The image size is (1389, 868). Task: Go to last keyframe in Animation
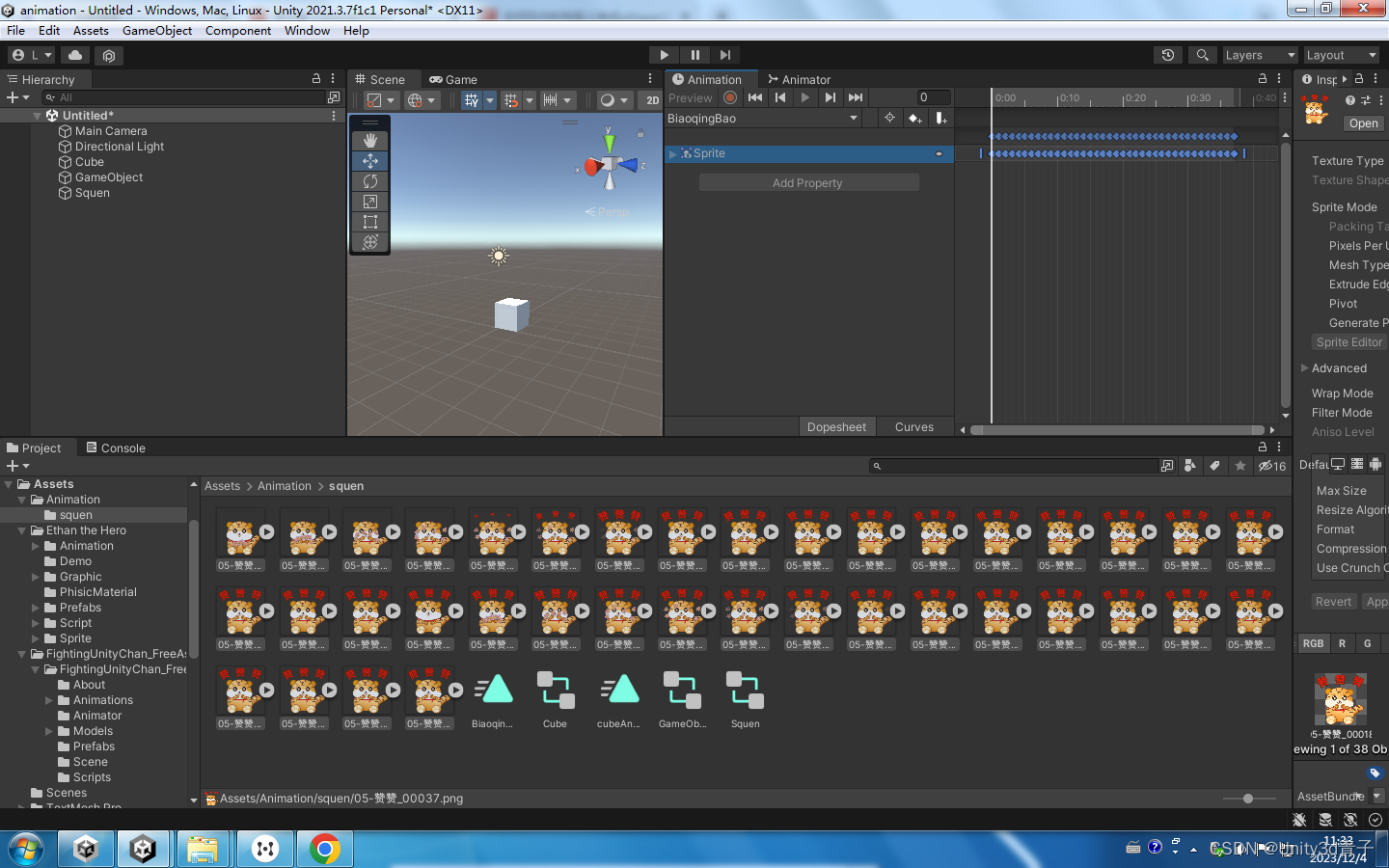(856, 97)
